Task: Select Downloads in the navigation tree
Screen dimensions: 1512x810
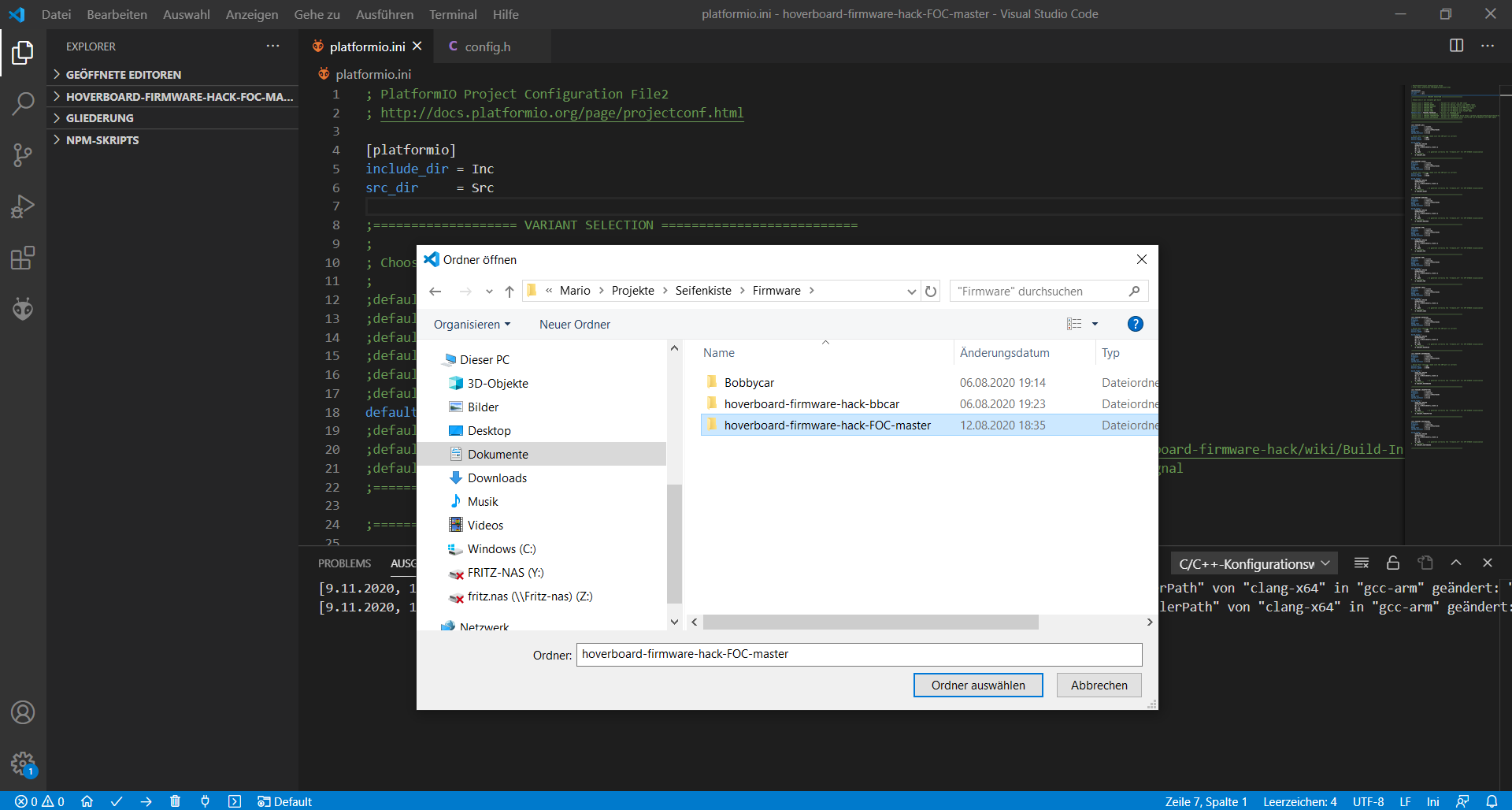Action: [497, 478]
